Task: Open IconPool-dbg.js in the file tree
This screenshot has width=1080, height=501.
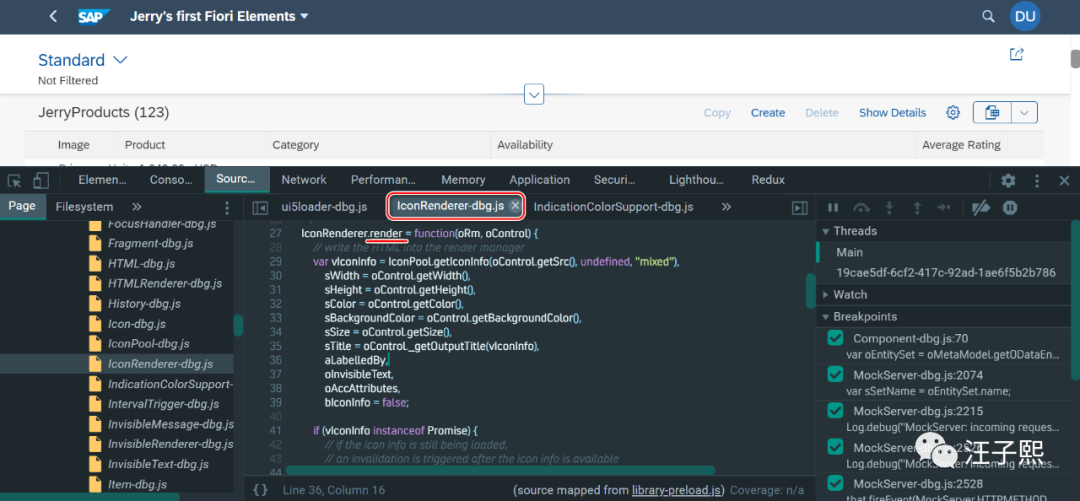Action: pyautogui.click(x=148, y=344)
